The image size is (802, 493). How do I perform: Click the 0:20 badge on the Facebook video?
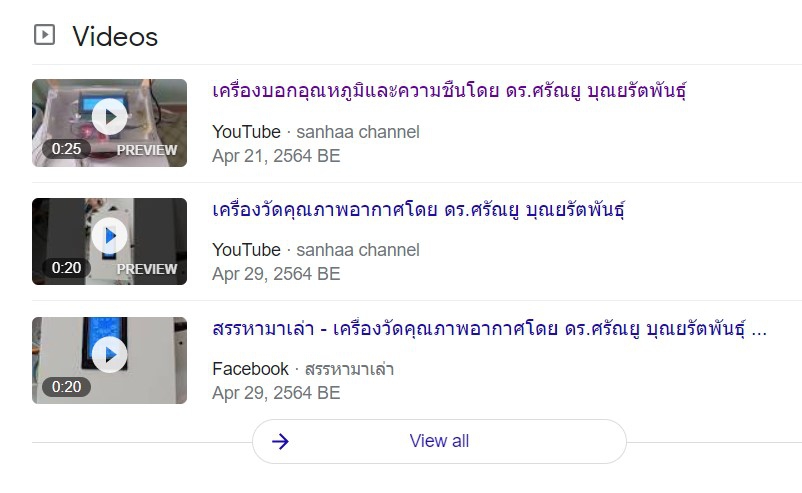(x=67, y=386)
